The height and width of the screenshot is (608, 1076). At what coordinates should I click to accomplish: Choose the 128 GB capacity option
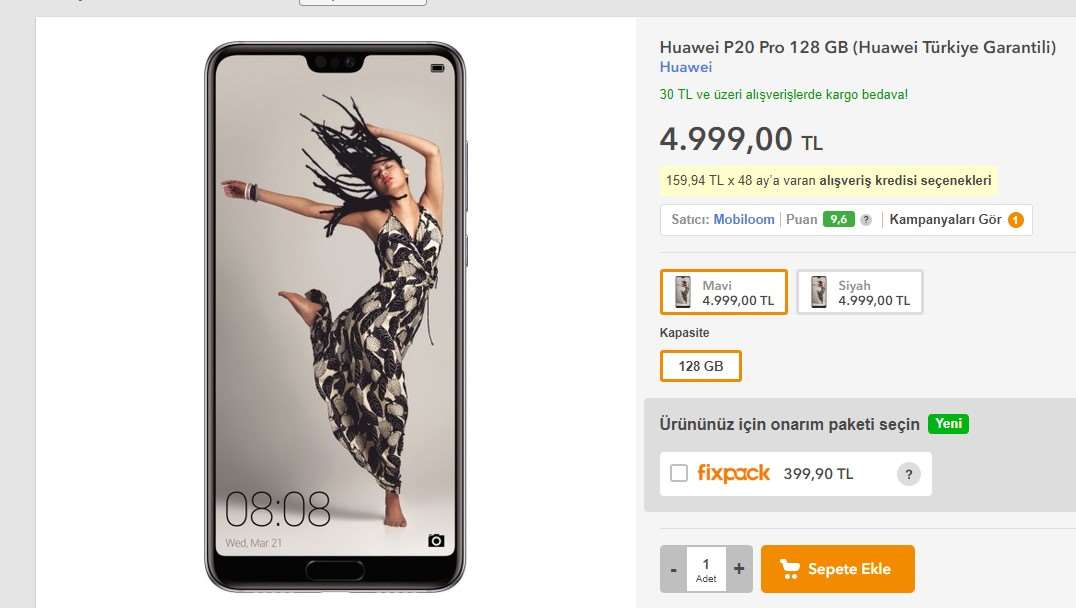point(700,366)
